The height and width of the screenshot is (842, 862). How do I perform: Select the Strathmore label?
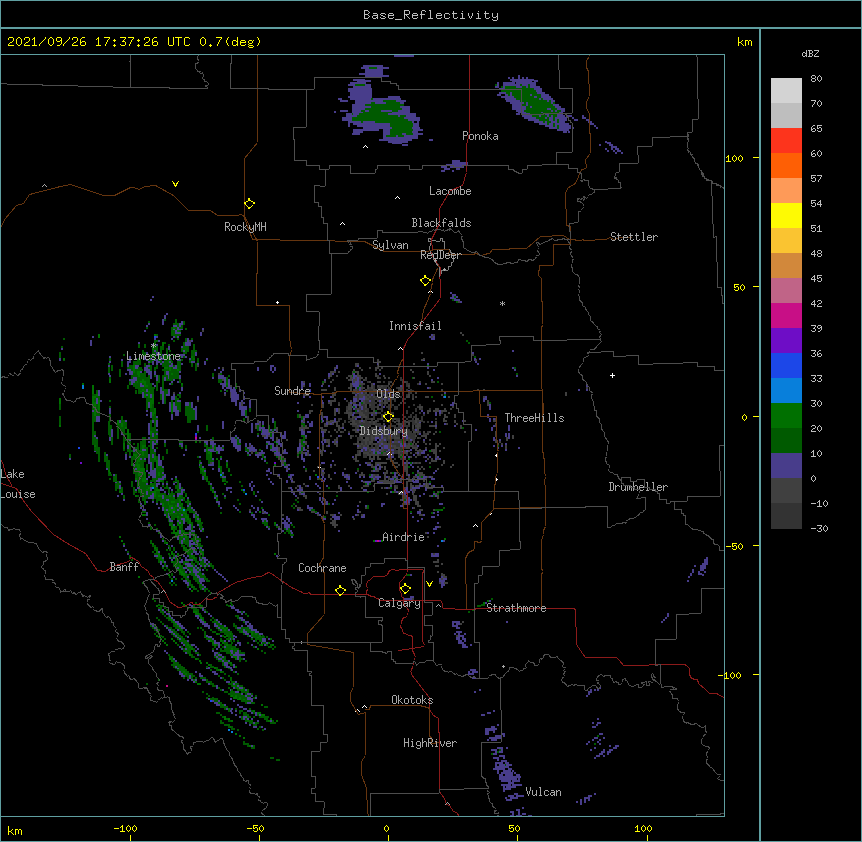point(516,608)
